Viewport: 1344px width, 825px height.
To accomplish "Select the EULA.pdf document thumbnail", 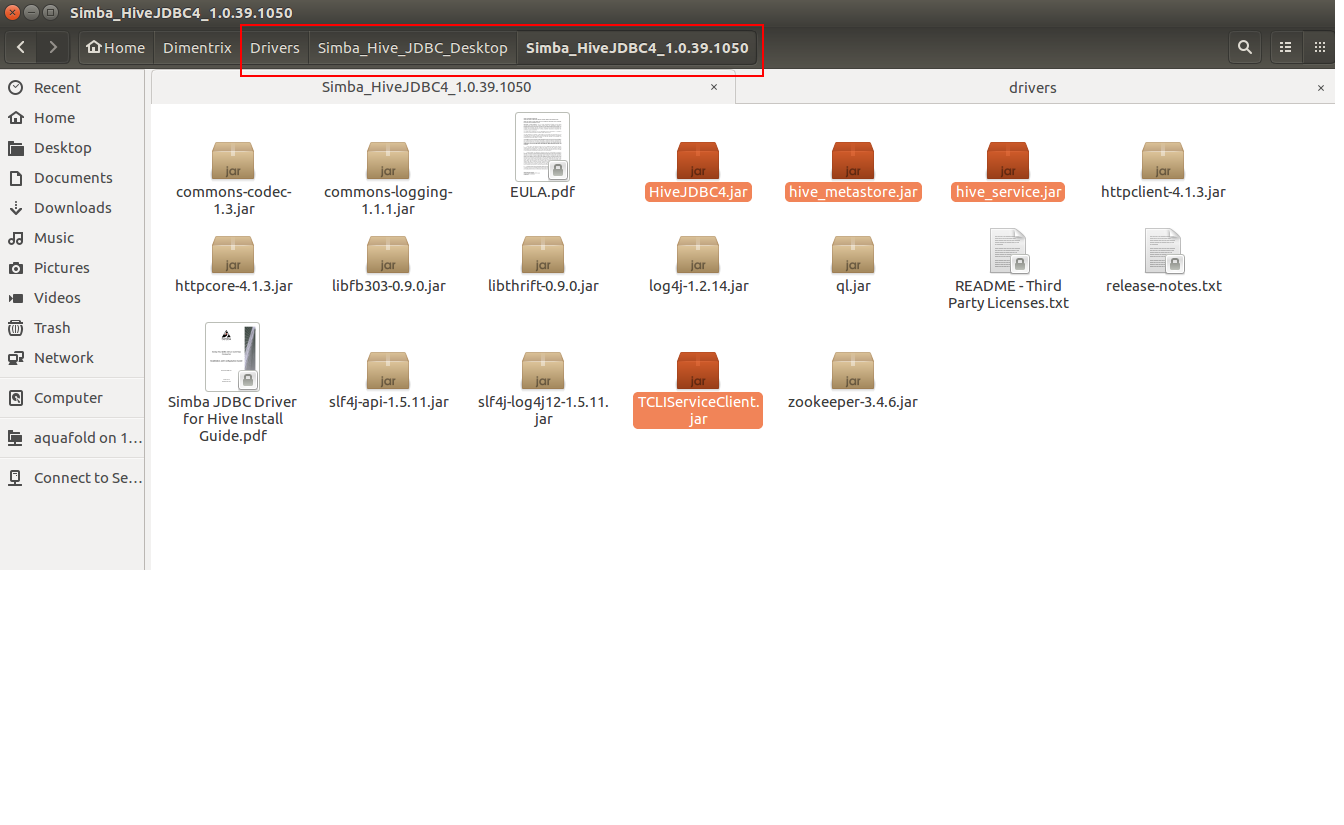I will click(x=543, y=146).
